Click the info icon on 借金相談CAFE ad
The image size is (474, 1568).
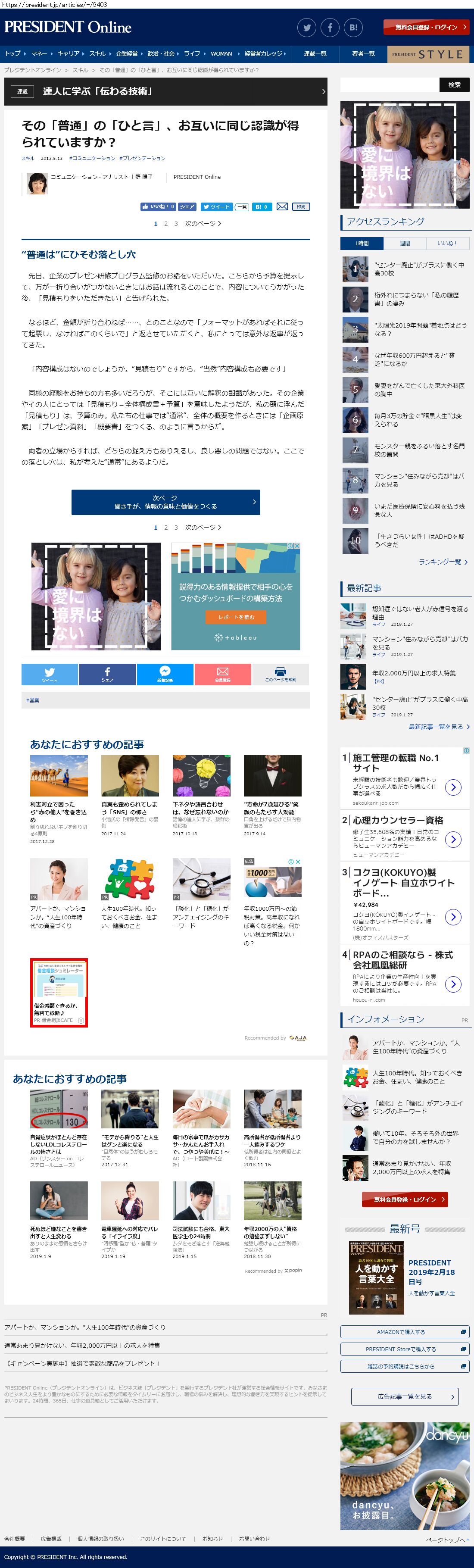click(x=81, y=1021)
